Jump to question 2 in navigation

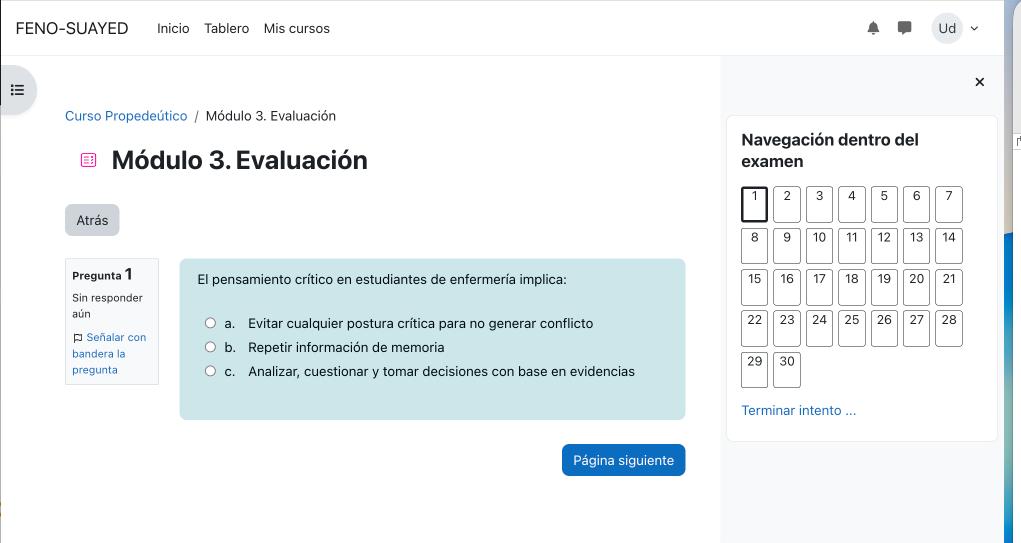click(787, 204)
